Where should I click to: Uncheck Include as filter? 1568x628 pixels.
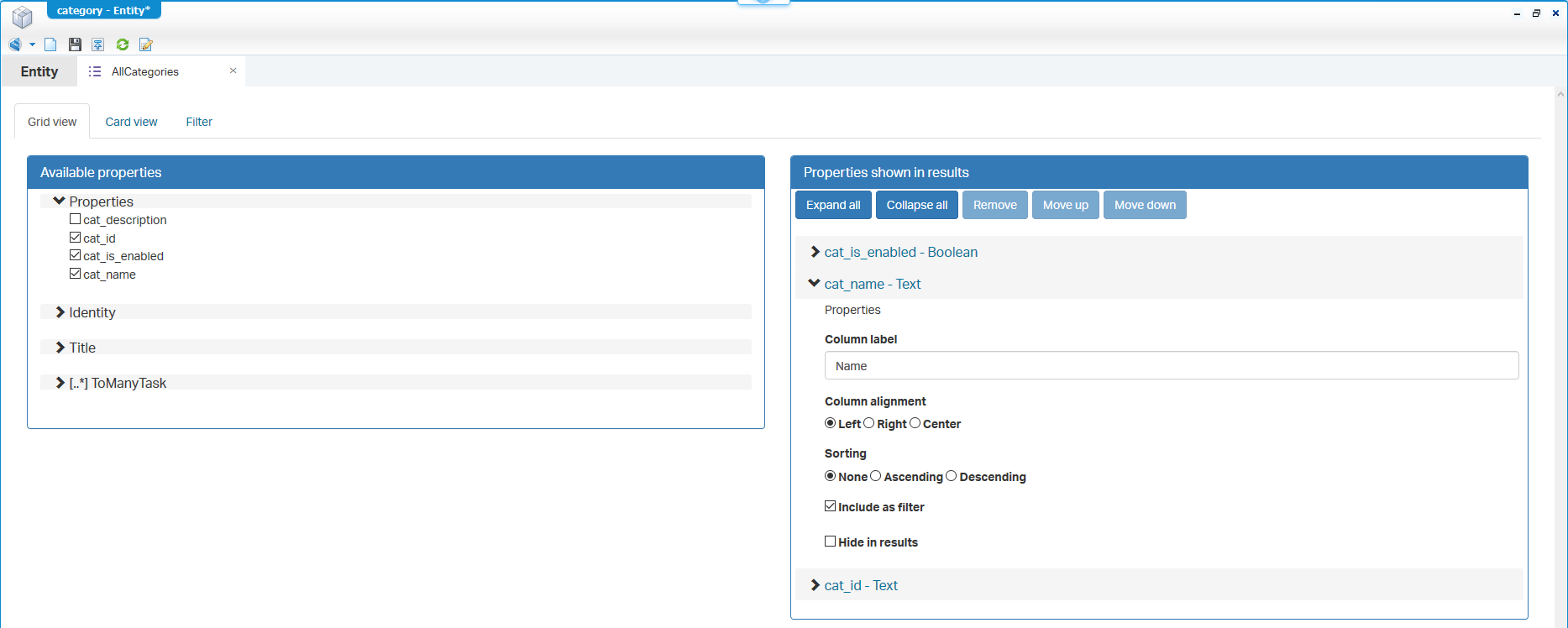830,506
